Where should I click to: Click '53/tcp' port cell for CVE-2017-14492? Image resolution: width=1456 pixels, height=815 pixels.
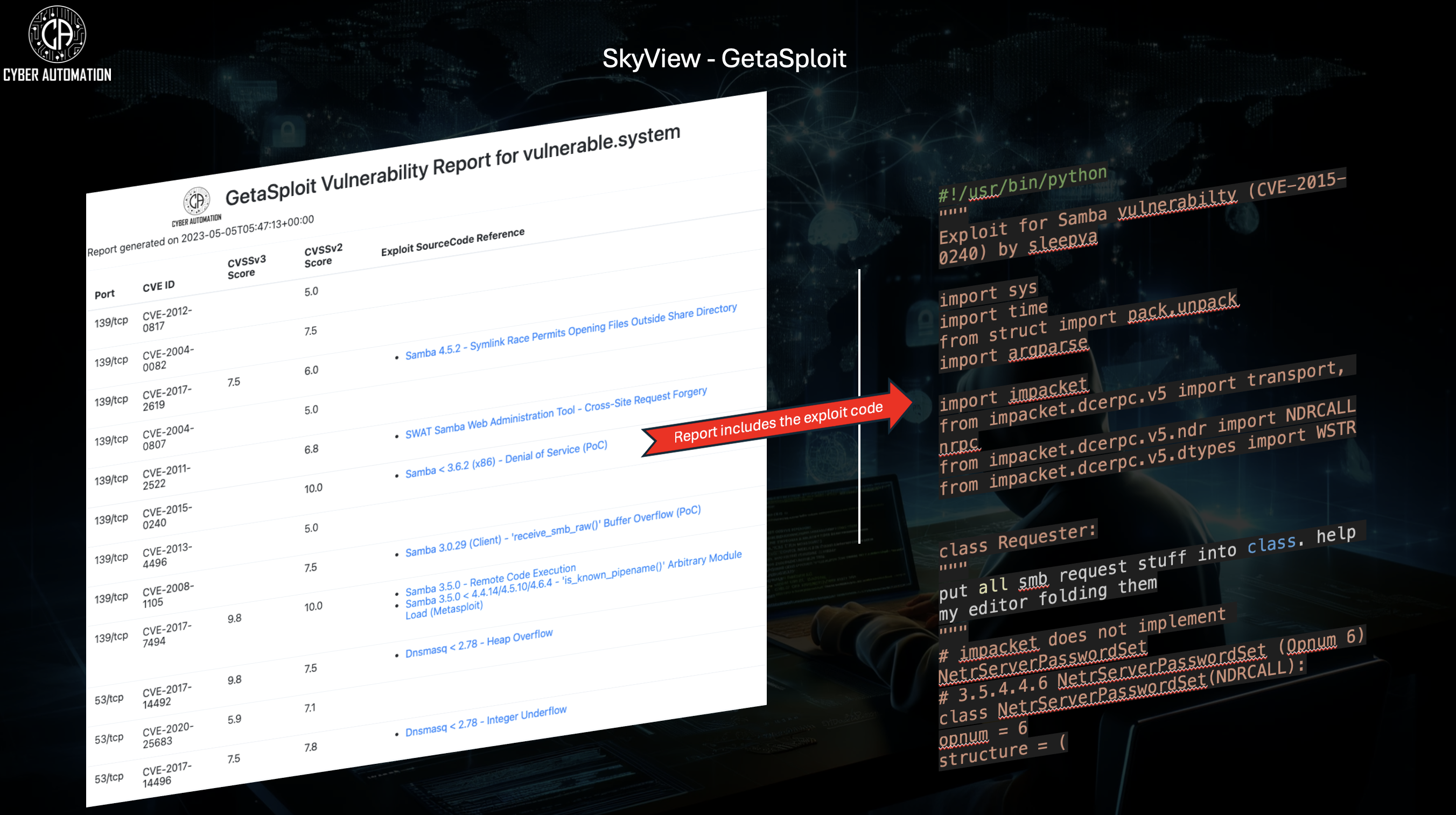point(109,699)
